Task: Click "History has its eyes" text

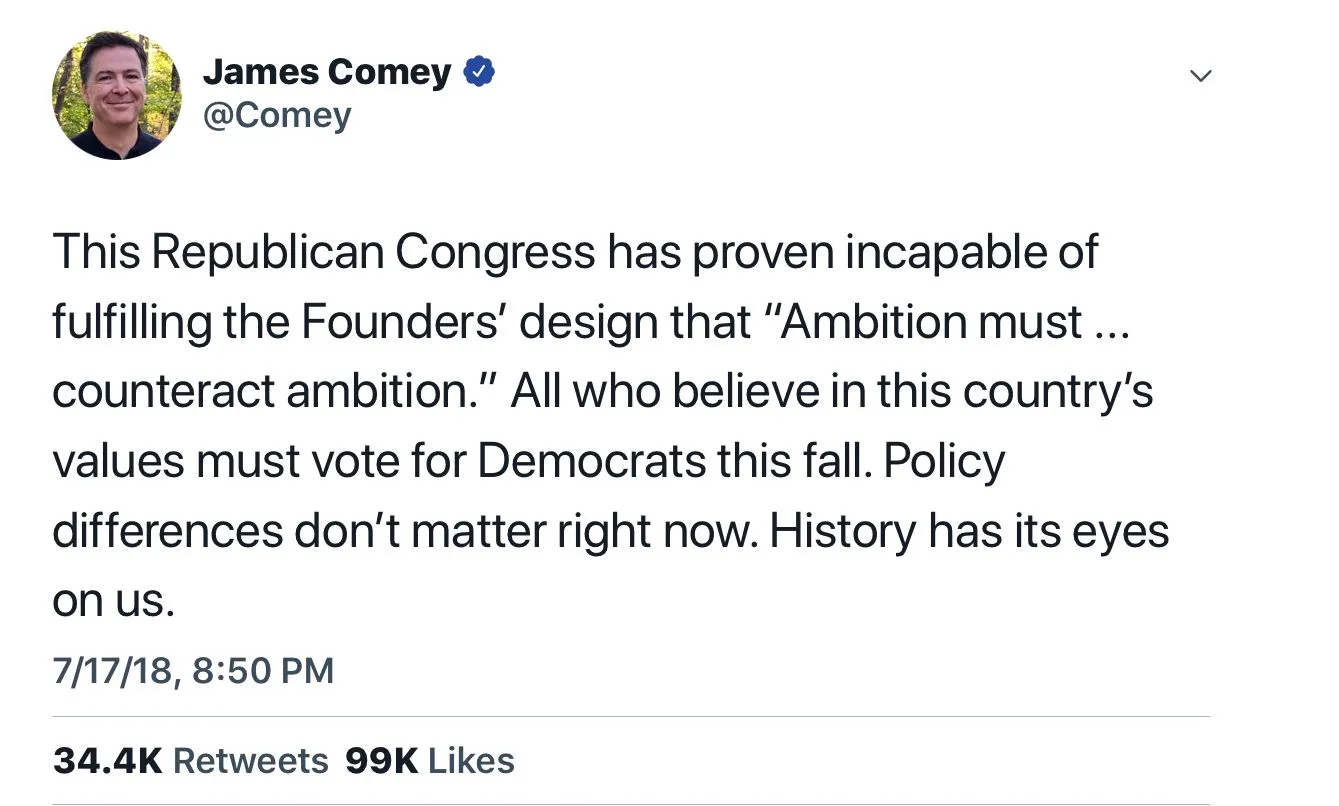Action: coord(968,531)
